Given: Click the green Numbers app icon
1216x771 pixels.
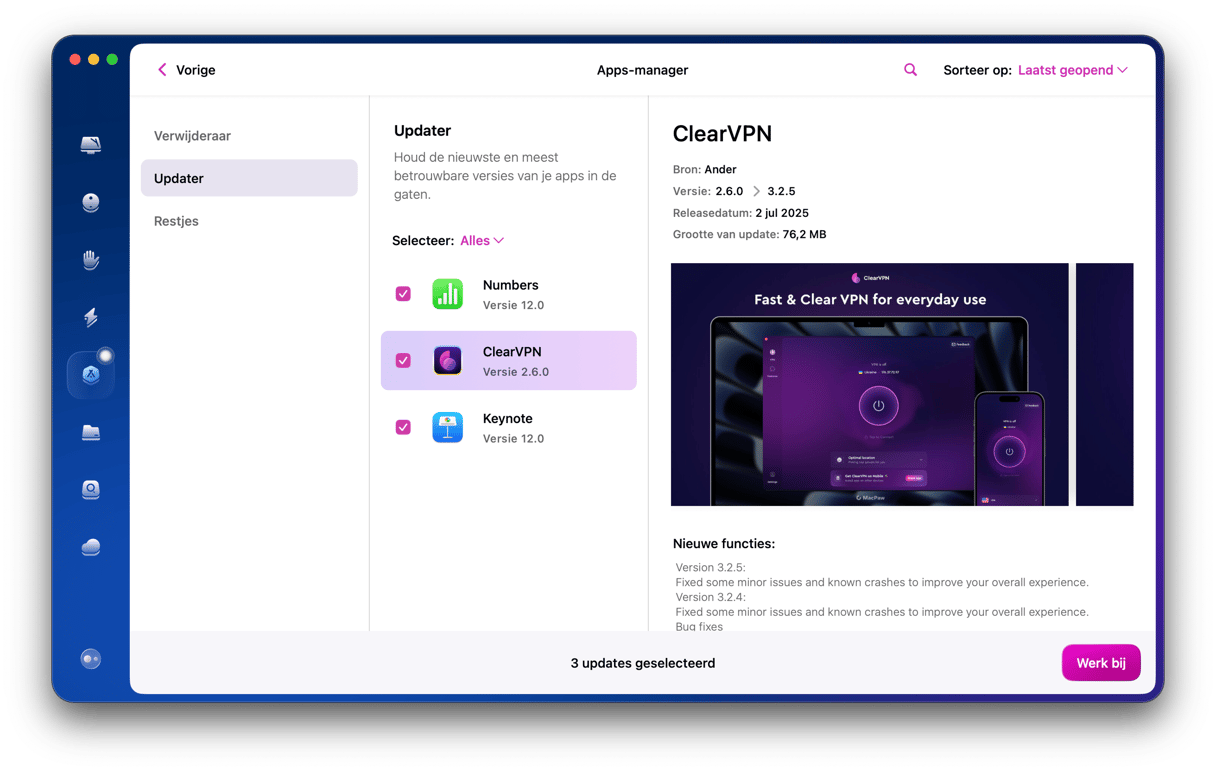Looking at the screenshot, I should [447, 294].
